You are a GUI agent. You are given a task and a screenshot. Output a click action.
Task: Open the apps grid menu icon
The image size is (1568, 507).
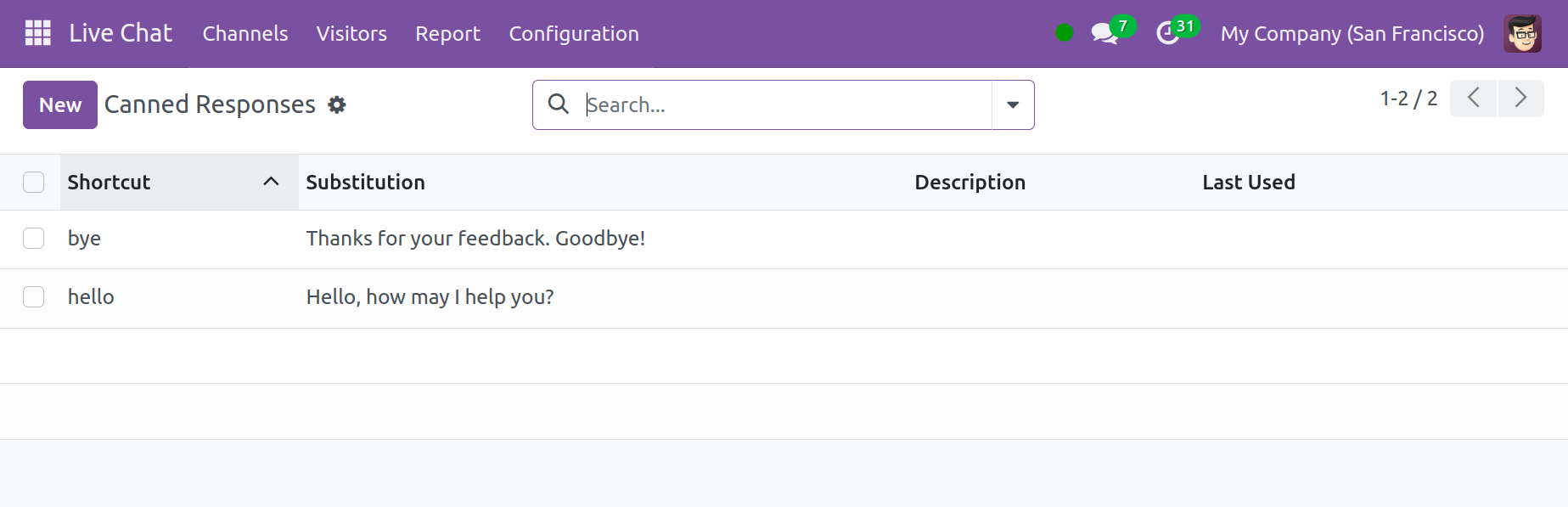point(38,33)
